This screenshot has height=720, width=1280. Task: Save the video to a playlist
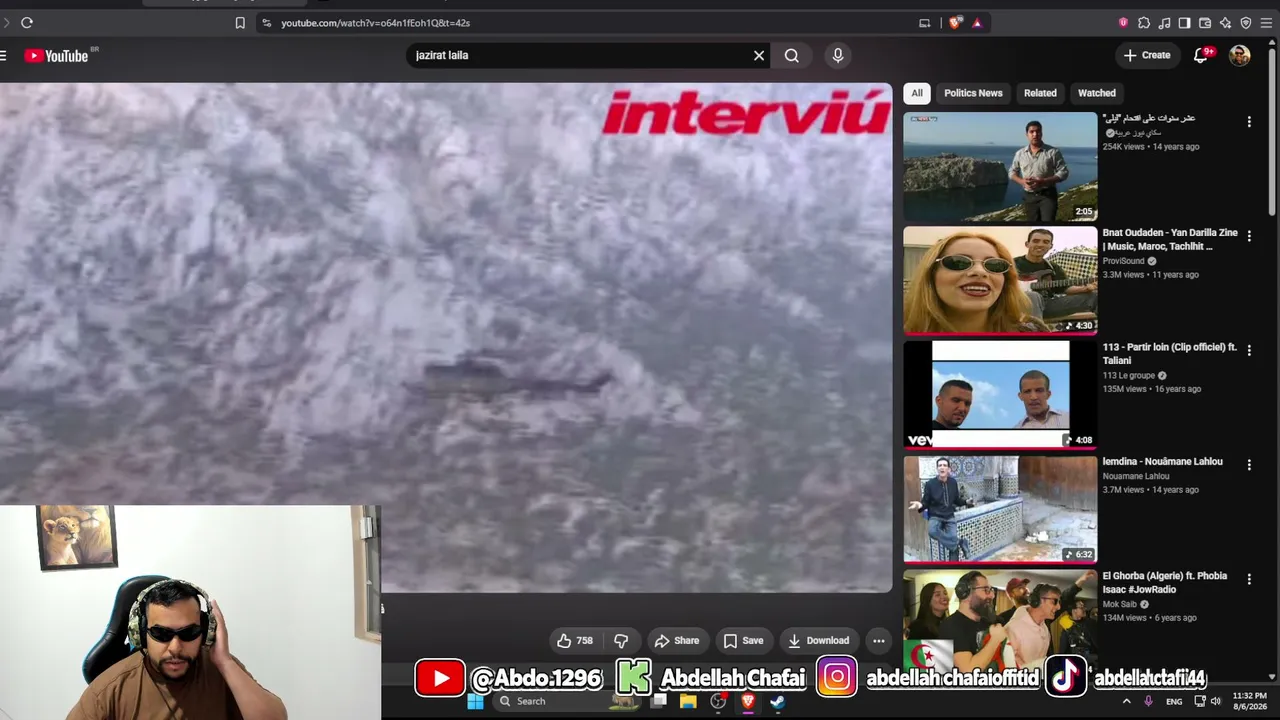pos(743,641)
